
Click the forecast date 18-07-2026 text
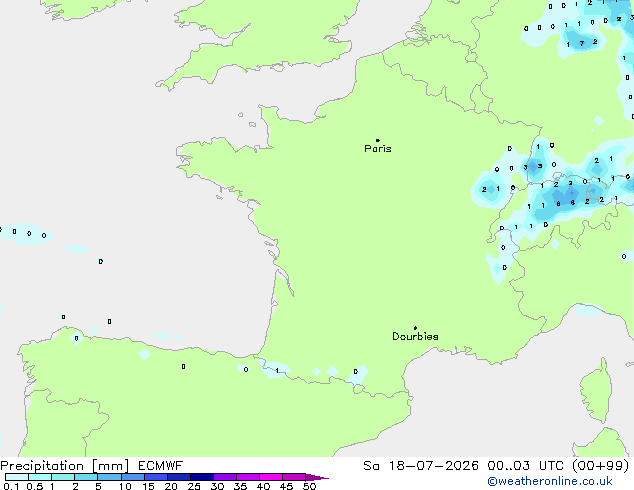433,466
